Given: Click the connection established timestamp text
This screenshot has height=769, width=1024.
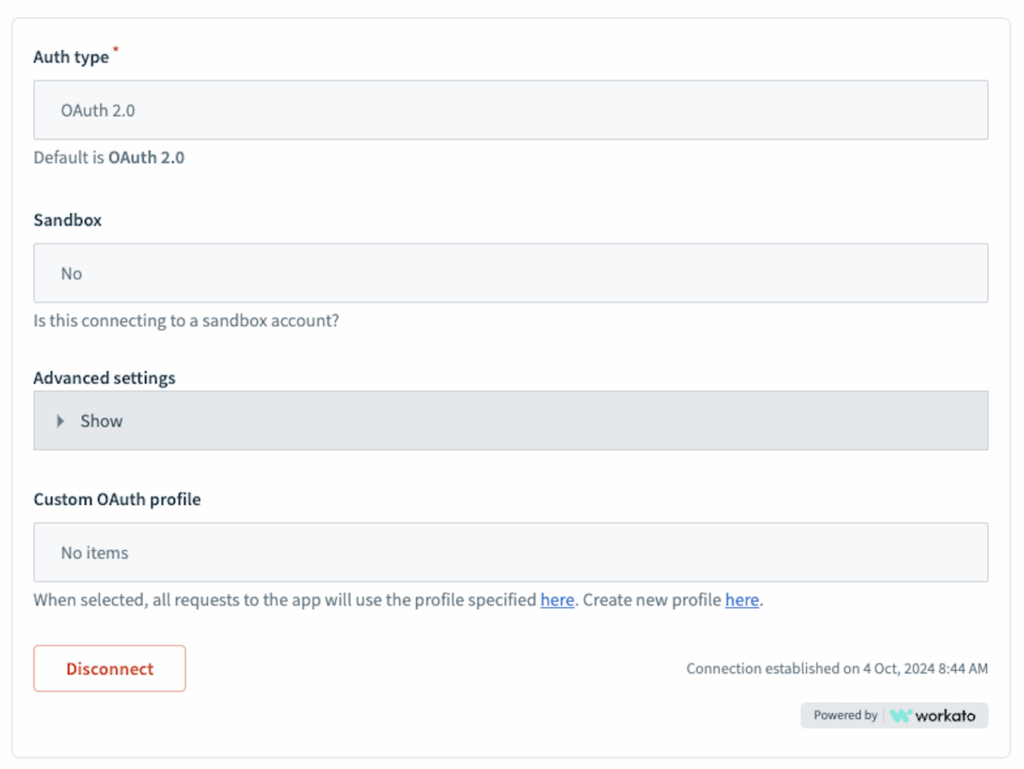Looking at the screenshot, I should [x=836, y=669].
